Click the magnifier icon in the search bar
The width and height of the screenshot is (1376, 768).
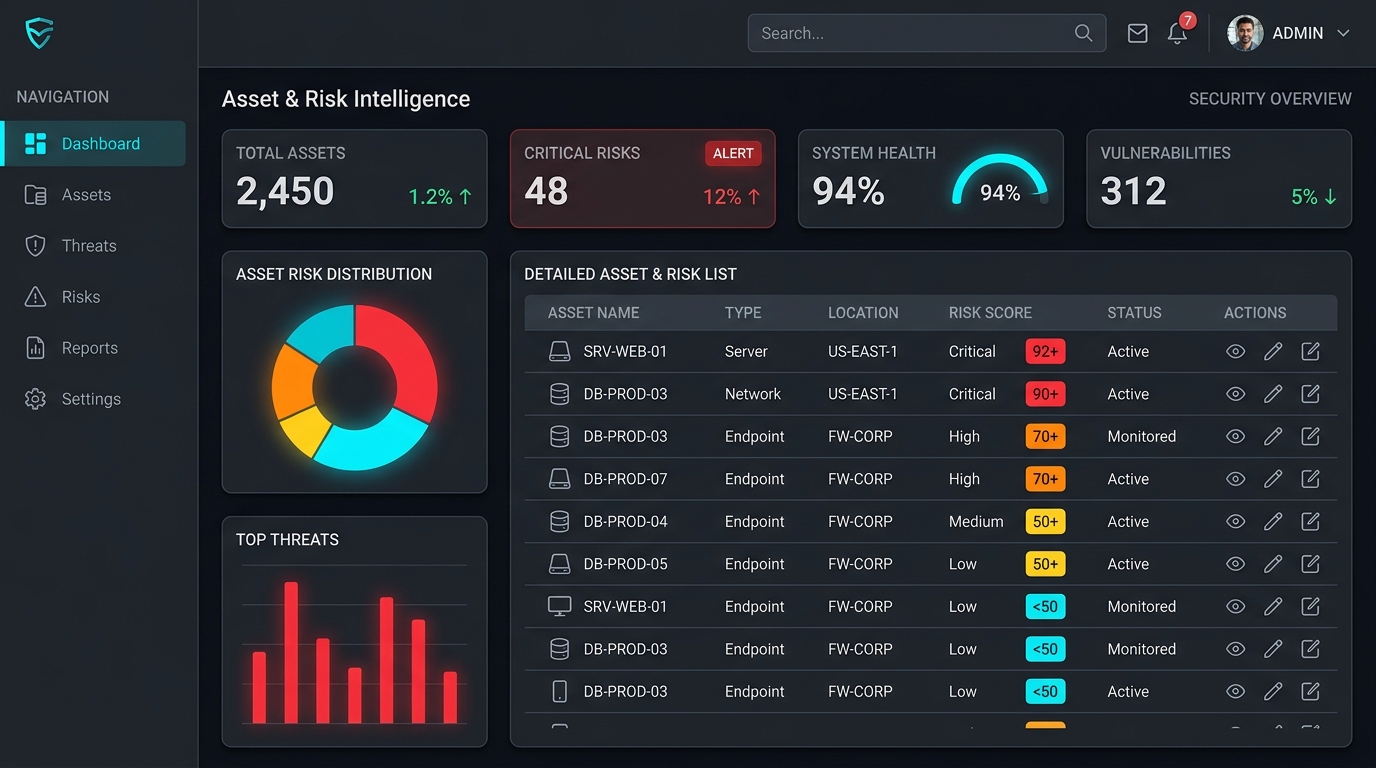pos(1083,33)
